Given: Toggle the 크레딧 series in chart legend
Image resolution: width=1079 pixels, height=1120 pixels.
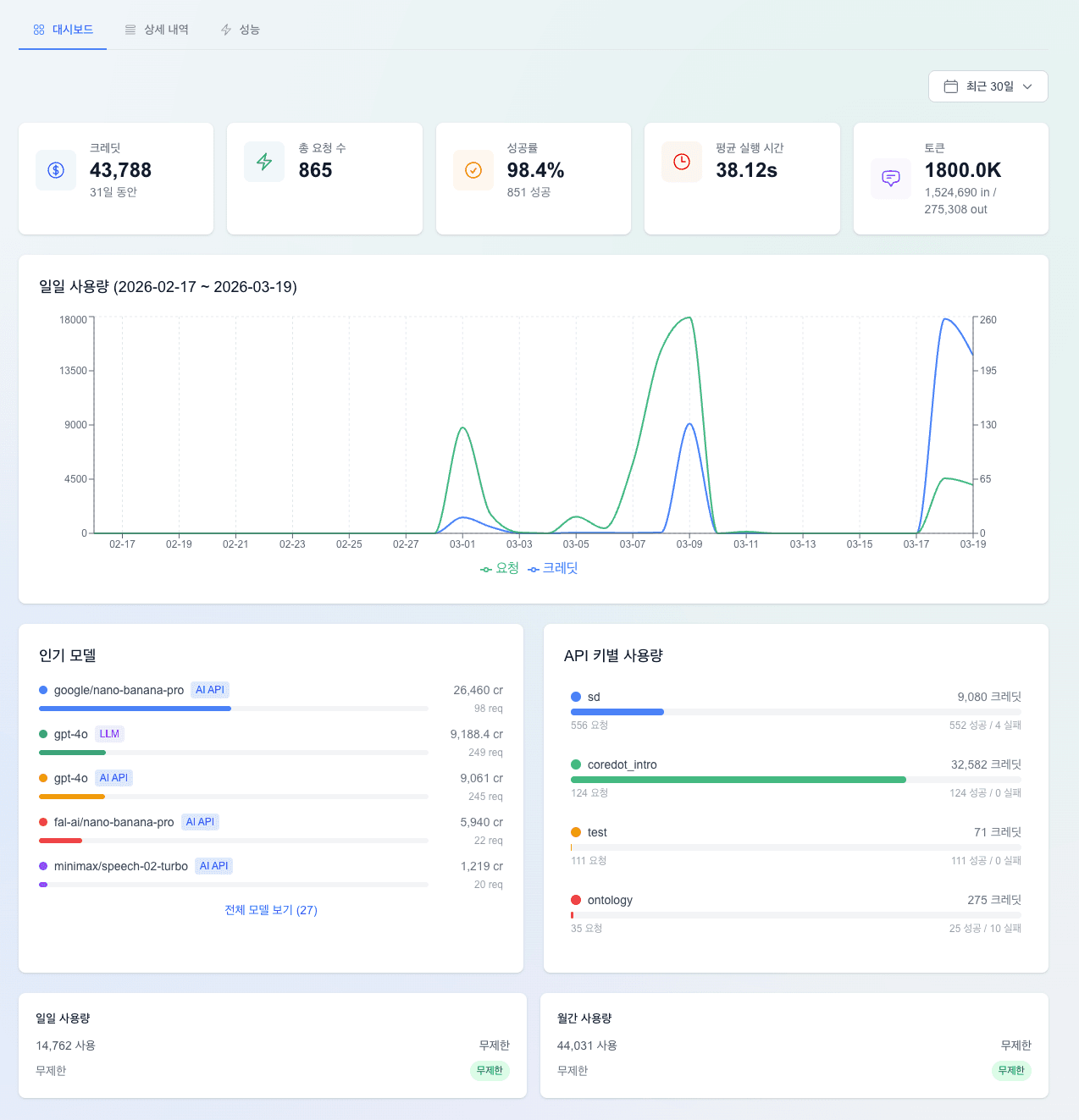Looking at the screenshot, I should (x=553, y=568).
